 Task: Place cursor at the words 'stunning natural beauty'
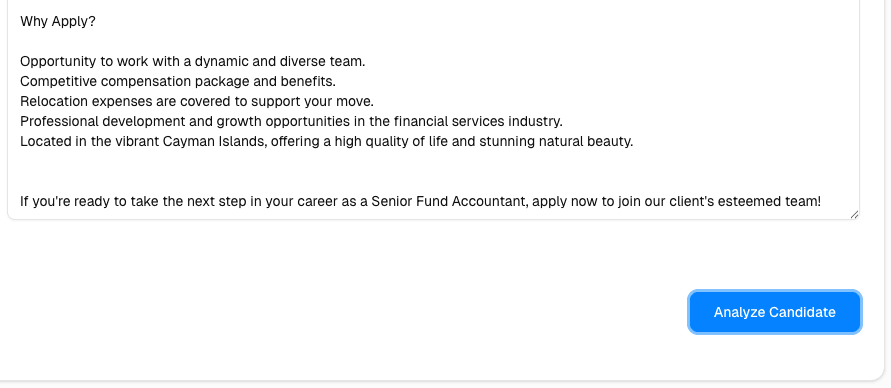click(556, 141)
